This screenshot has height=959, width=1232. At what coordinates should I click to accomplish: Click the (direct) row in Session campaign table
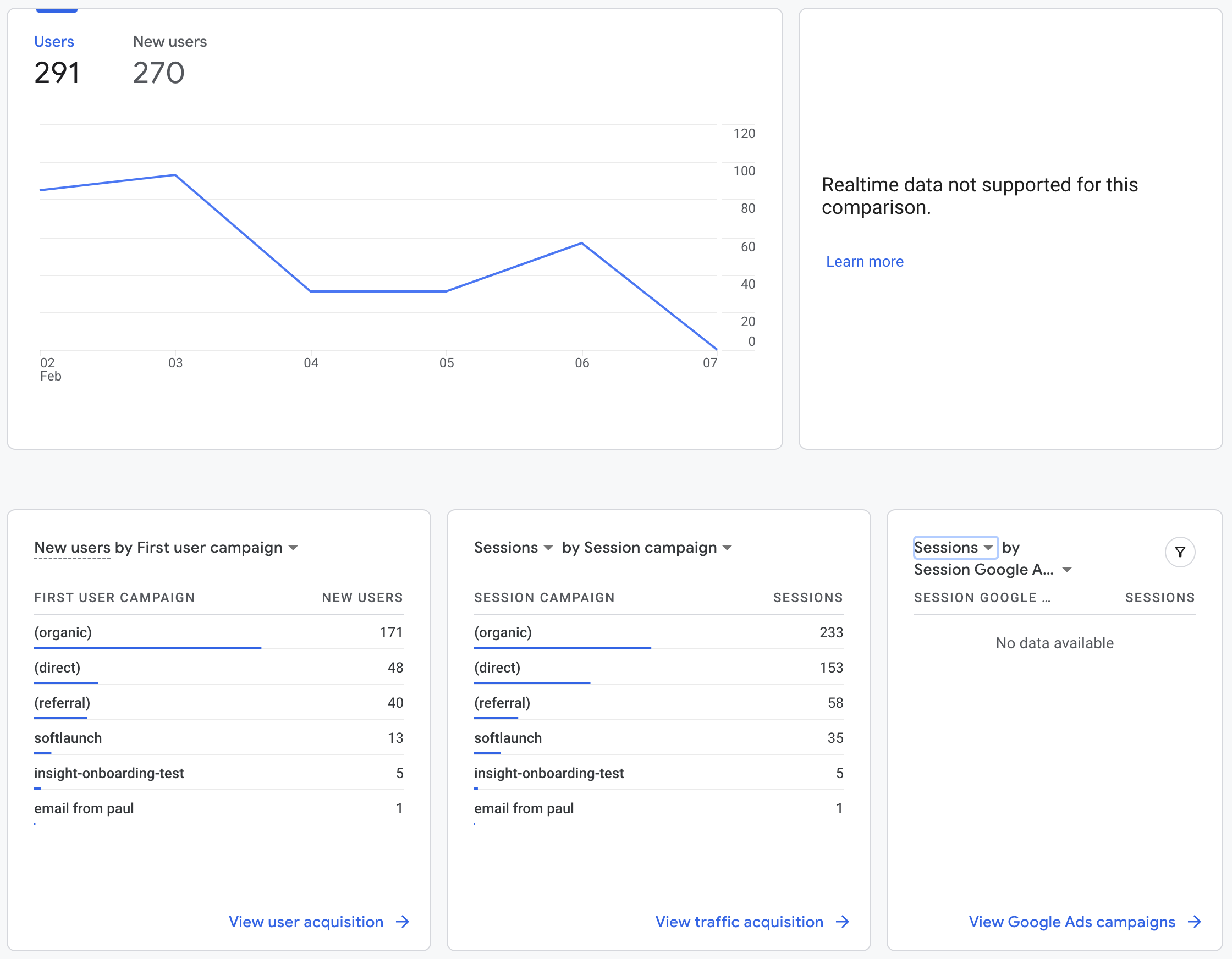click(x=658, y=668)
